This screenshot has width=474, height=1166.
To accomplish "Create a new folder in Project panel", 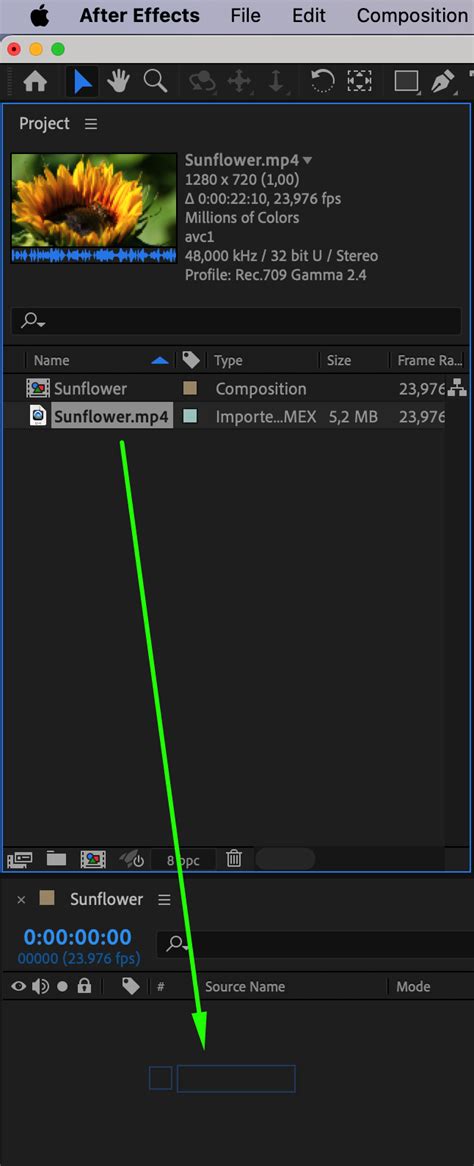I will click(57, 858).
